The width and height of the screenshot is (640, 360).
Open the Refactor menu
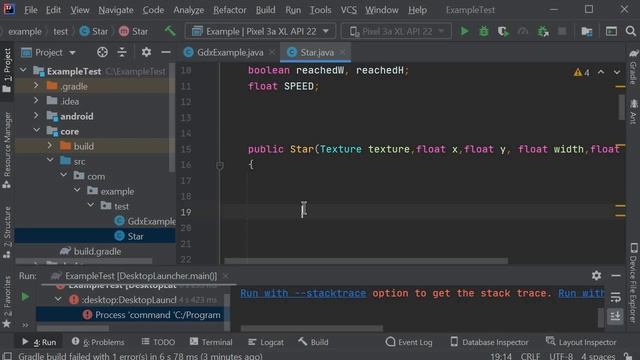pyautogui.click(x=229, y=10)
